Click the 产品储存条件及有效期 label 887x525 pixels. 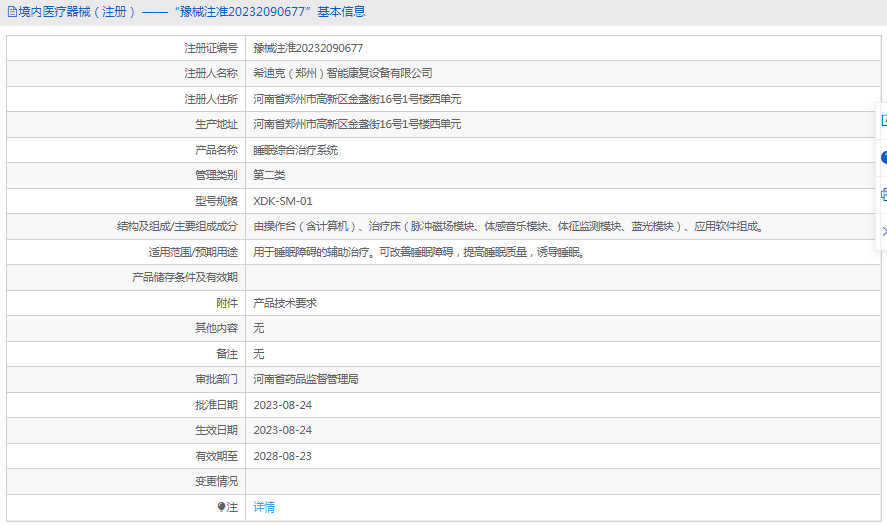pos(185,277)
